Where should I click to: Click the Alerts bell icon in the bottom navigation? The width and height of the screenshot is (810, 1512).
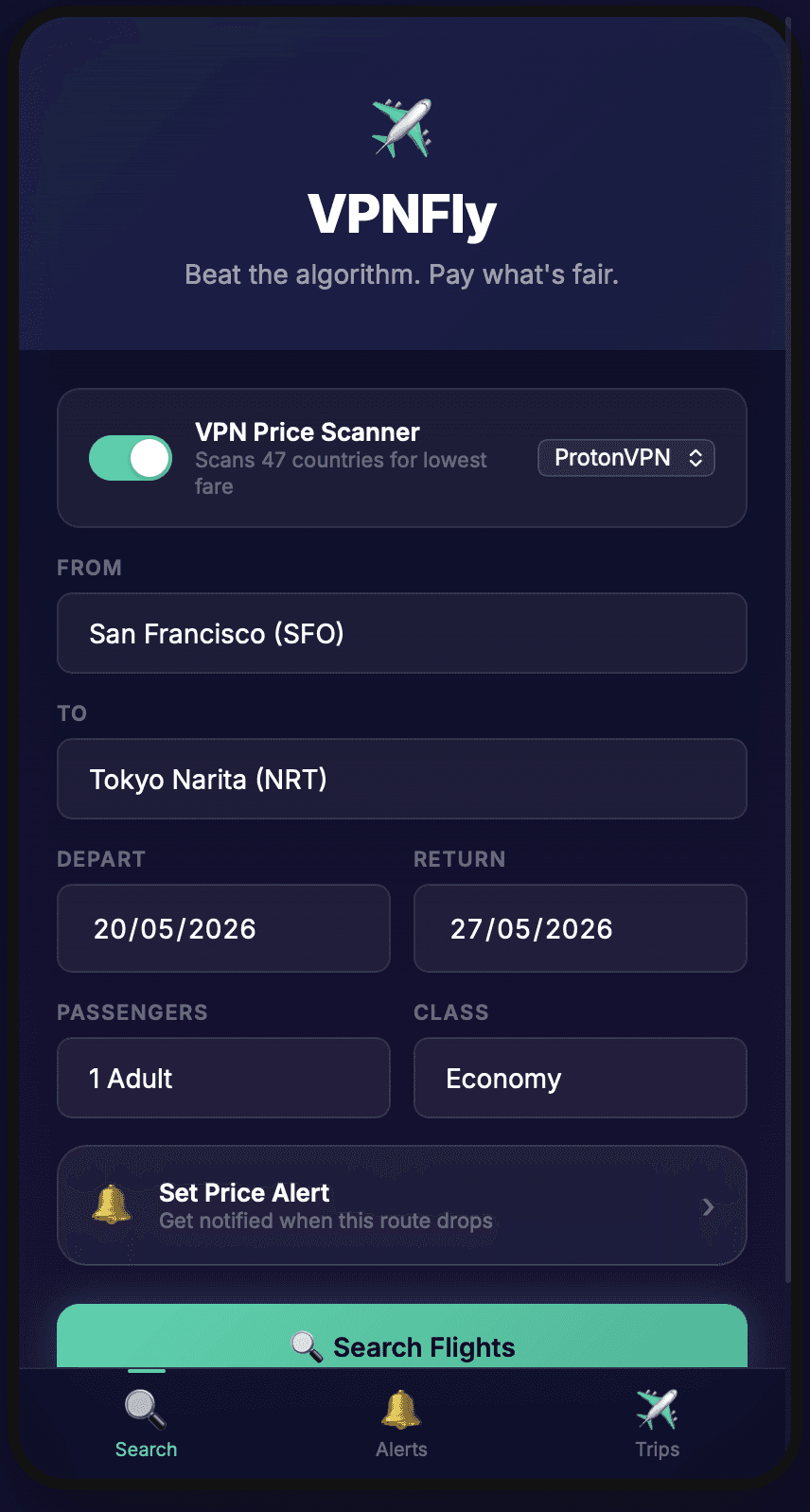[401, 1409]
